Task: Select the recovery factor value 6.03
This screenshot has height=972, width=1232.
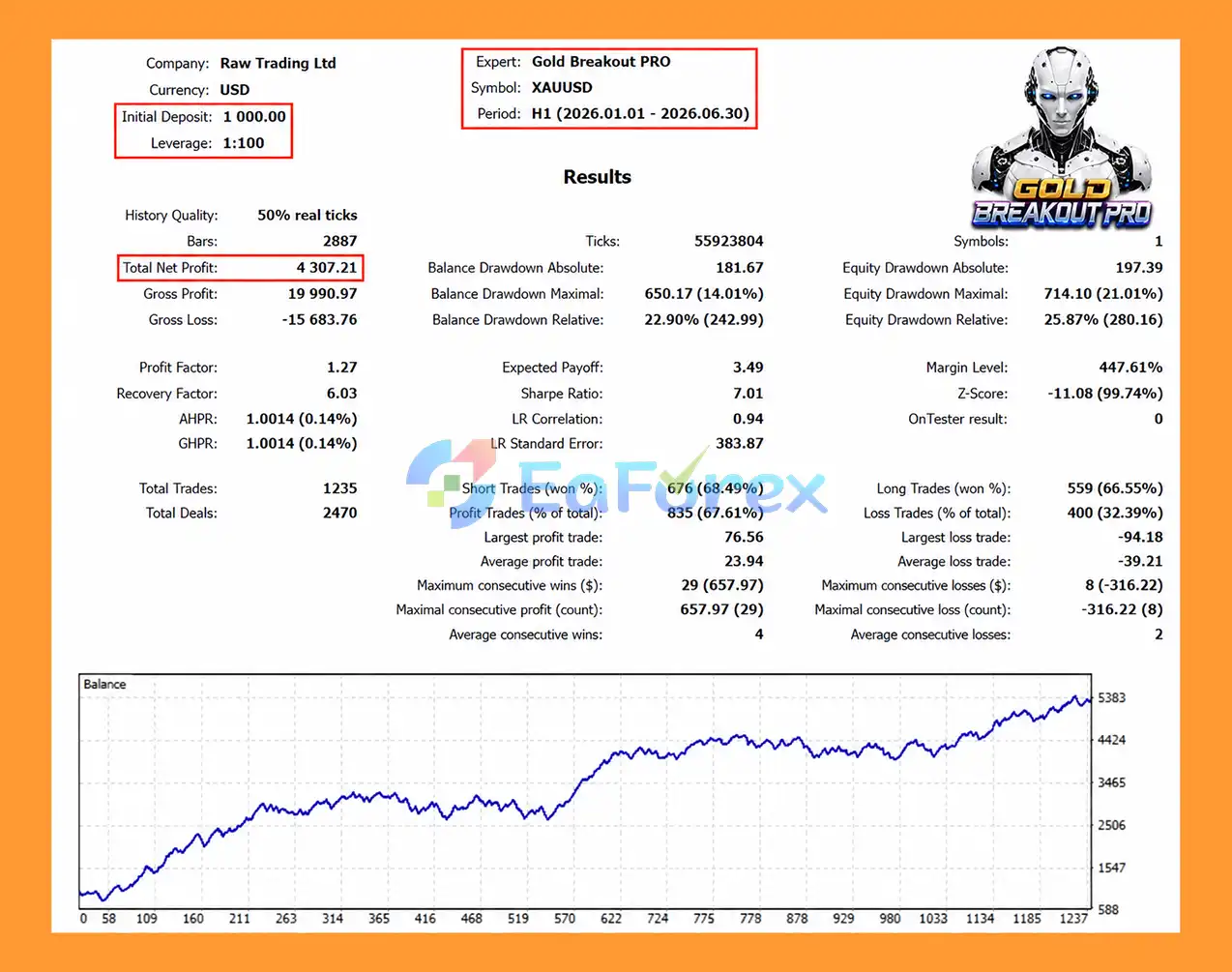Action: (342, 394)
